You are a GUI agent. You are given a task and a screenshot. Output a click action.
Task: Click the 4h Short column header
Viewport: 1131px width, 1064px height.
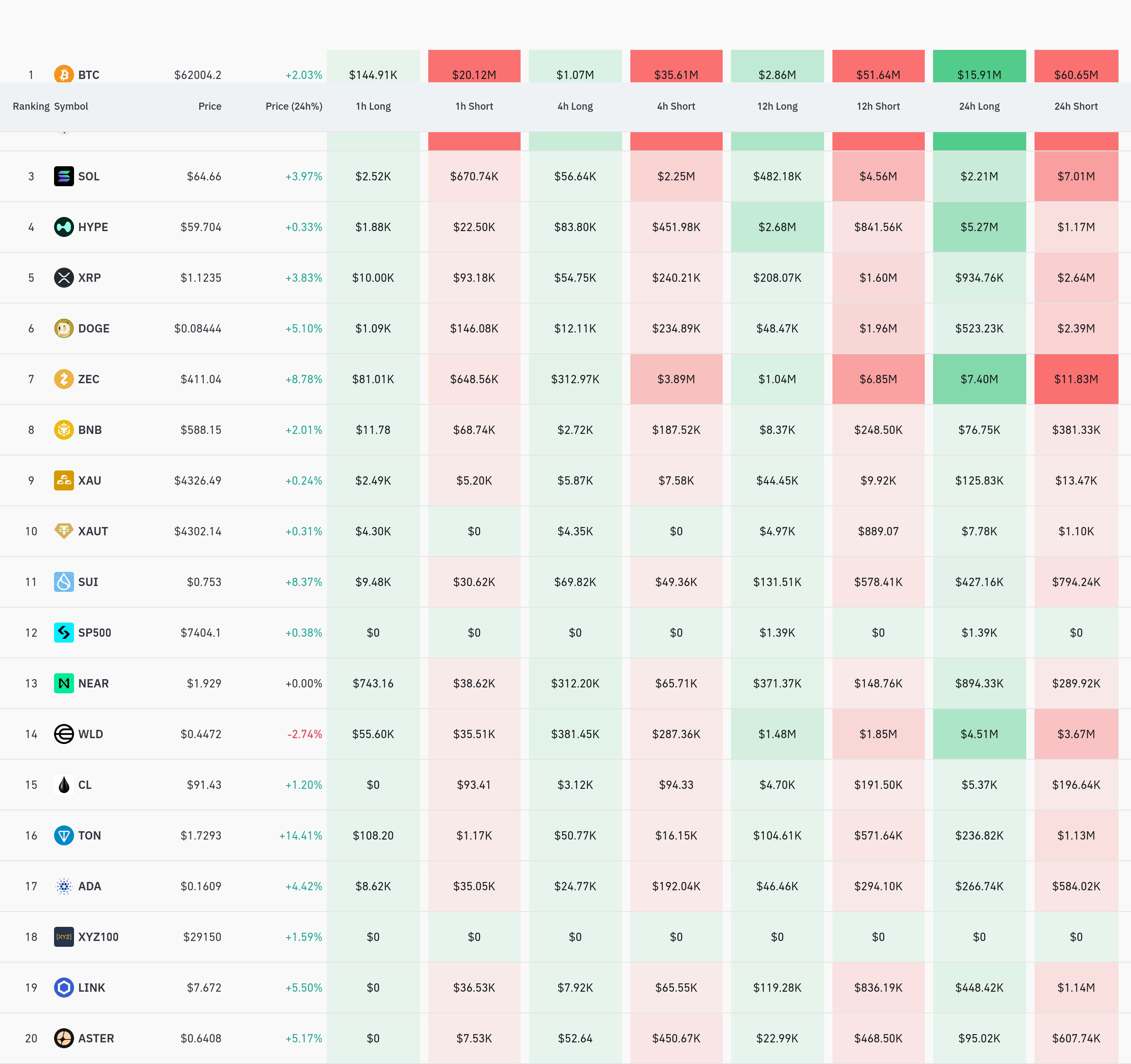pos(677,106)
